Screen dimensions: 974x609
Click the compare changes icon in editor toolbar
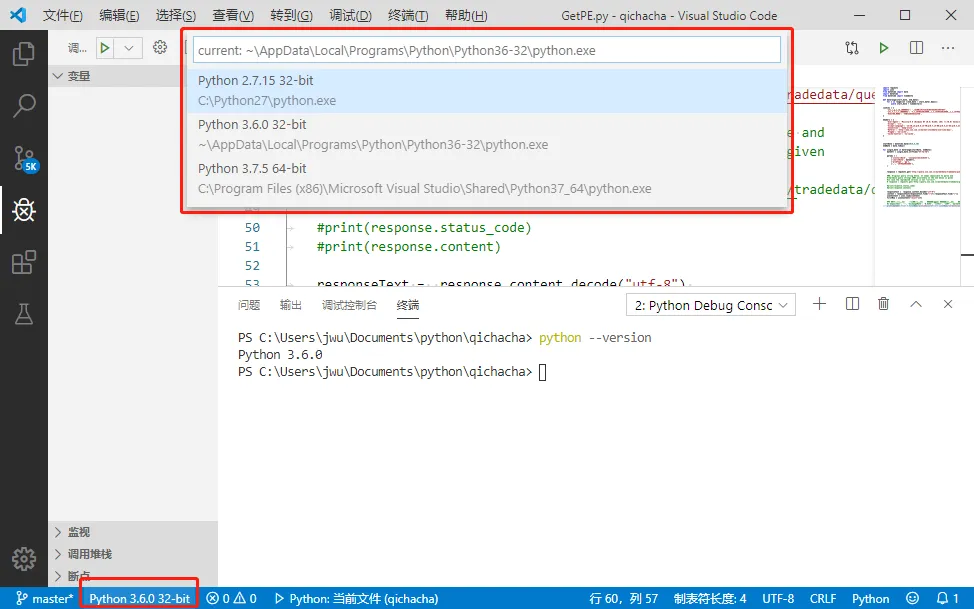click(852, 48)
